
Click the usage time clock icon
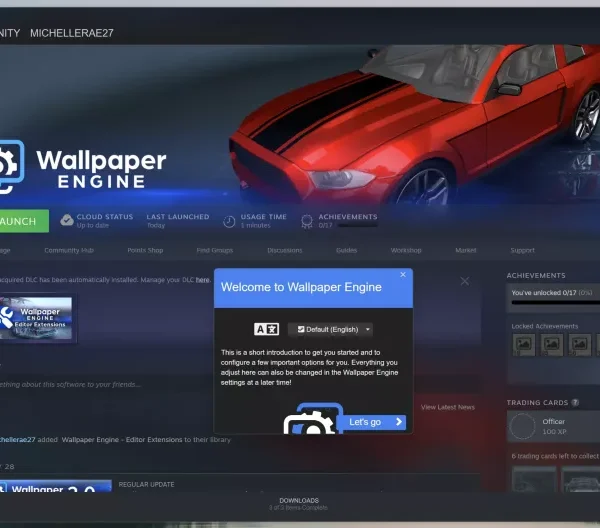229,221
